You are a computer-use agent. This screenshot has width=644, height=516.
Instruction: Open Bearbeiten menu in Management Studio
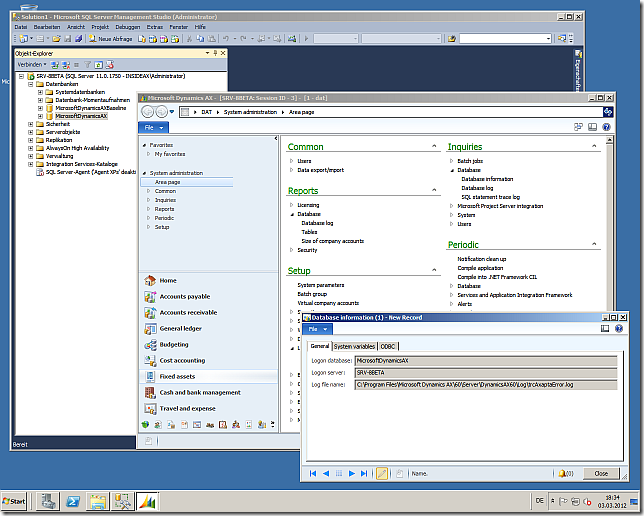[x=47, y=27]
